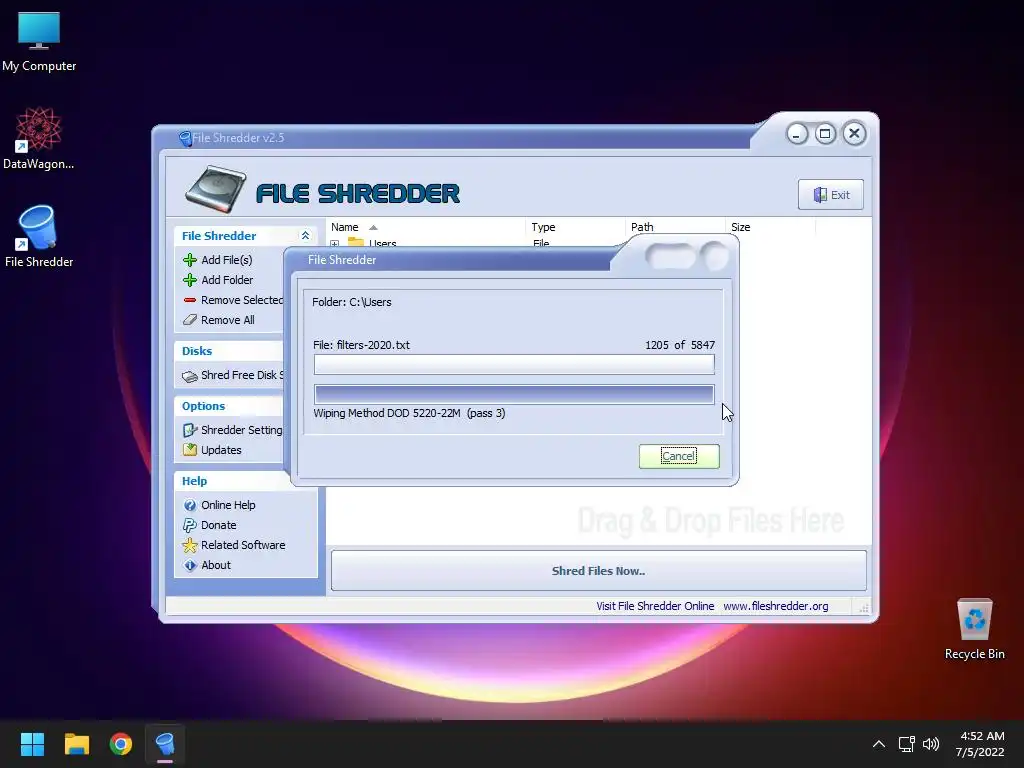Choose Add File(s) in sidebar

[x=227, y=260]
